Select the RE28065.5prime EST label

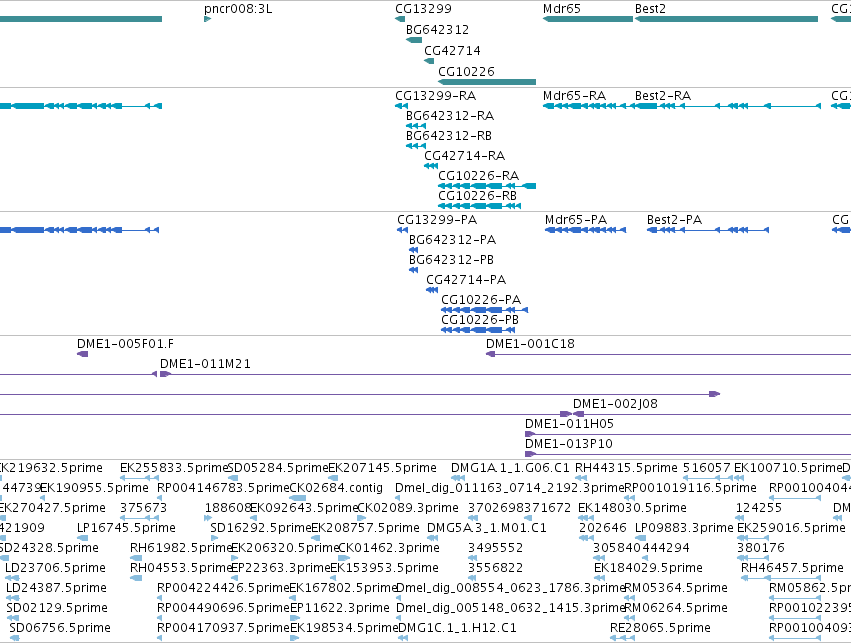[x=661, y=628]
